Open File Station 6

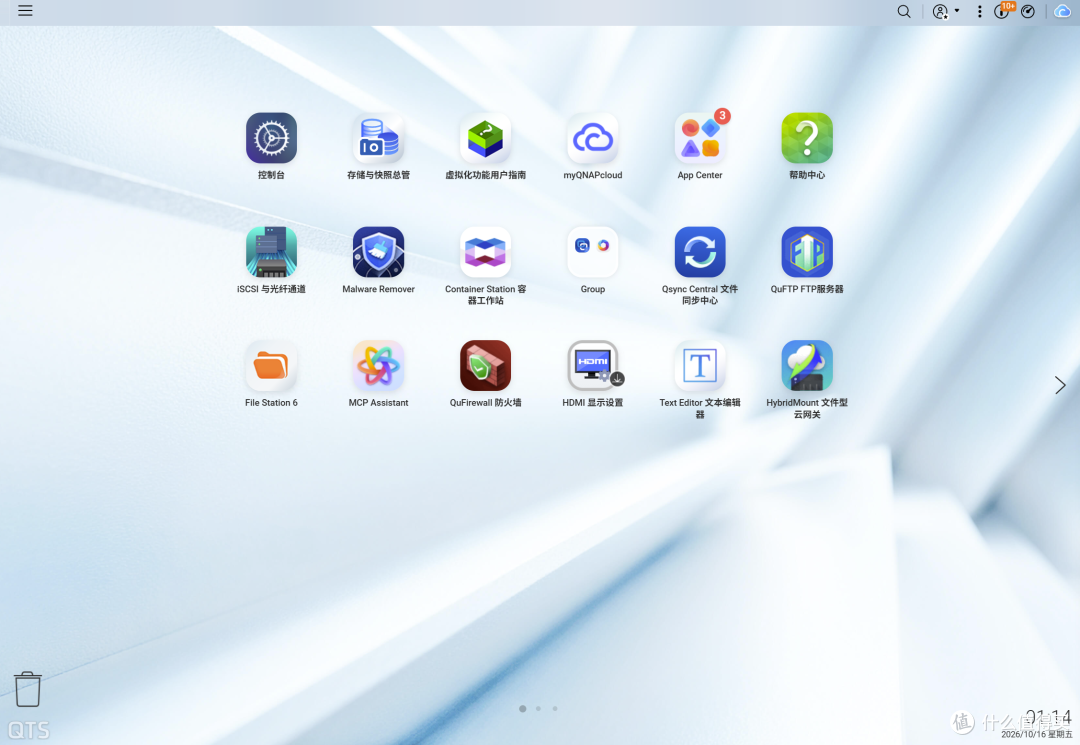[x=271, y=366]
